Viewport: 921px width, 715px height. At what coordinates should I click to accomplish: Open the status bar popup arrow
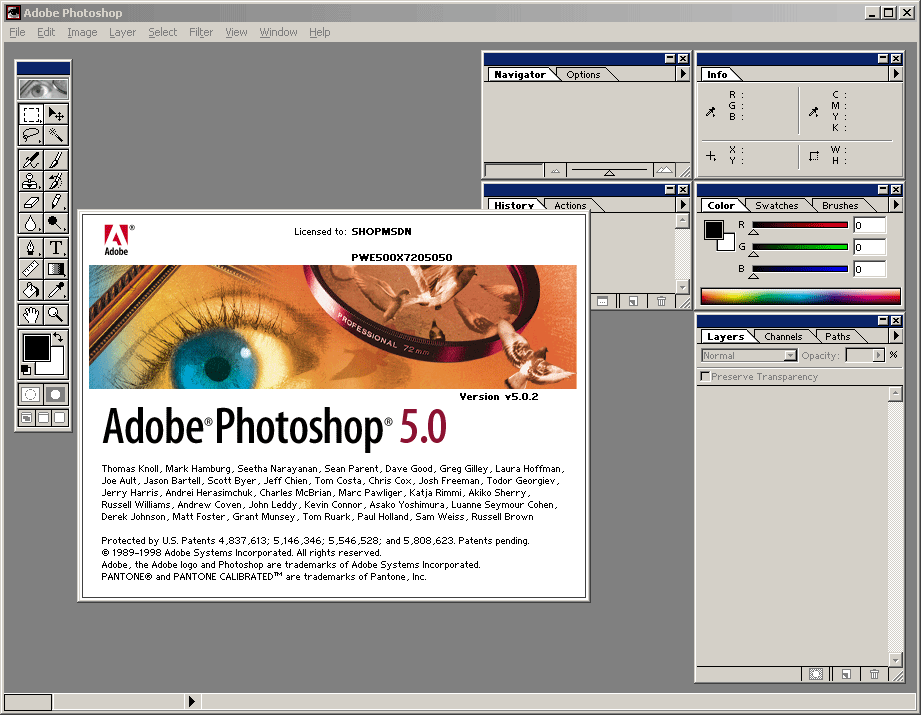(x=191, y=701)
